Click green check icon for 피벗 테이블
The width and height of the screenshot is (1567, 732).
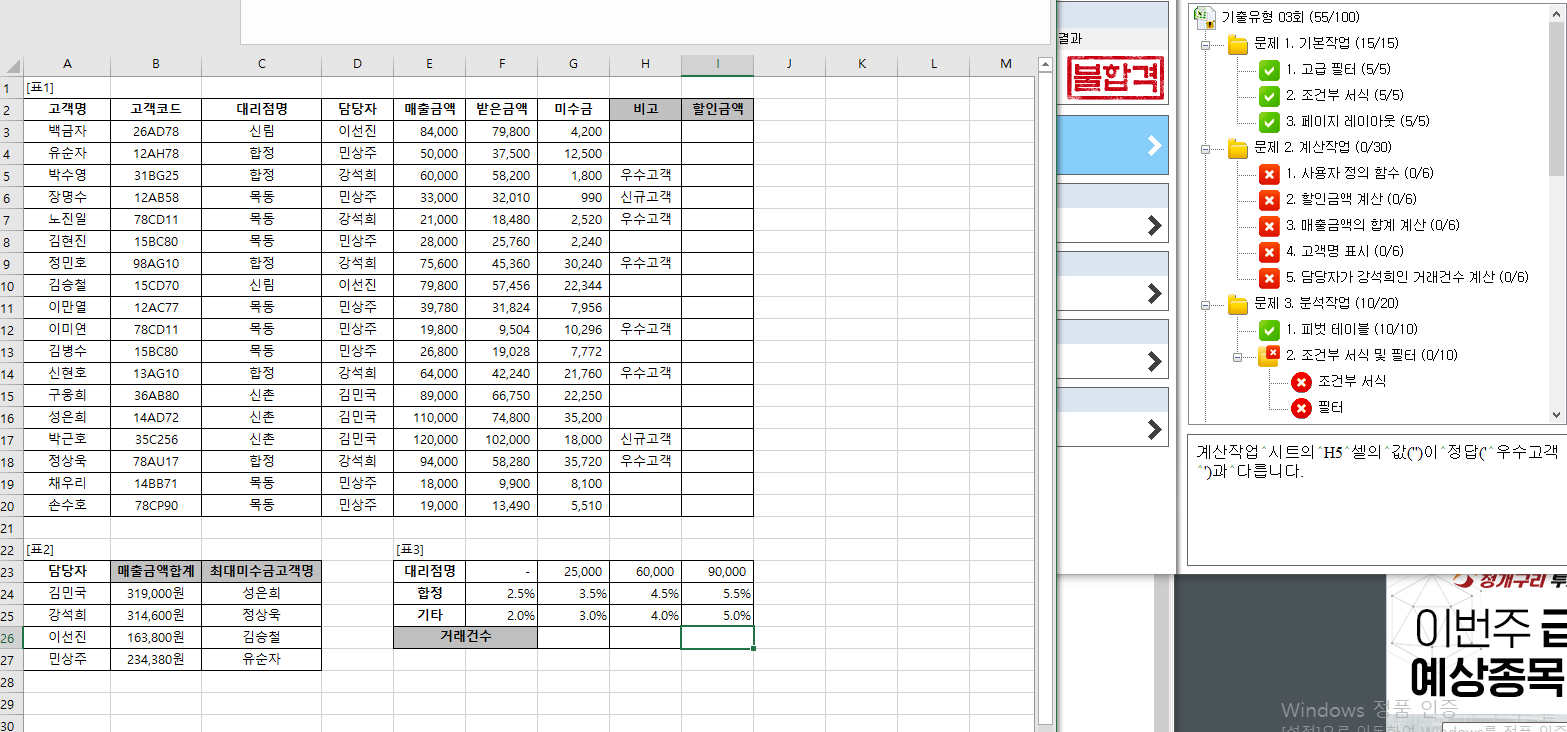pos(1269,330)
